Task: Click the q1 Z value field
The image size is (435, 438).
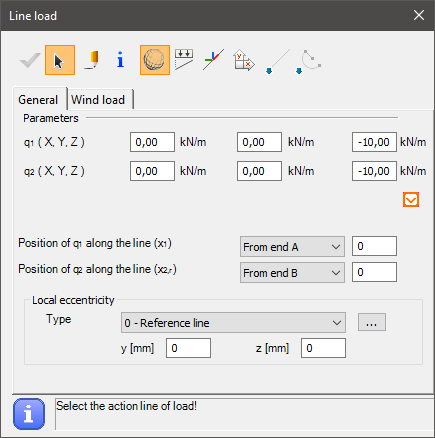Action: (x=374, y=142)
